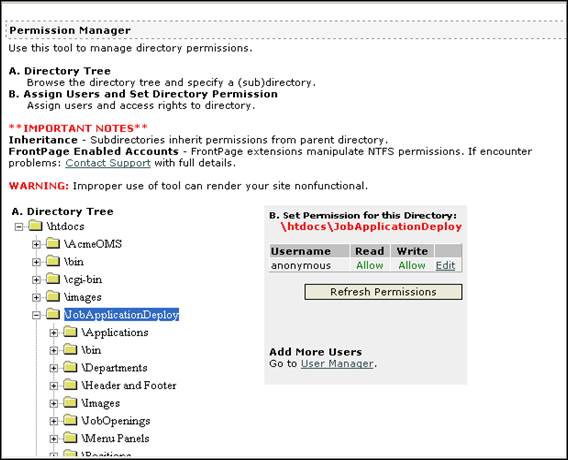
Task: Click the htdocs root folder icon
Action: 36,226
